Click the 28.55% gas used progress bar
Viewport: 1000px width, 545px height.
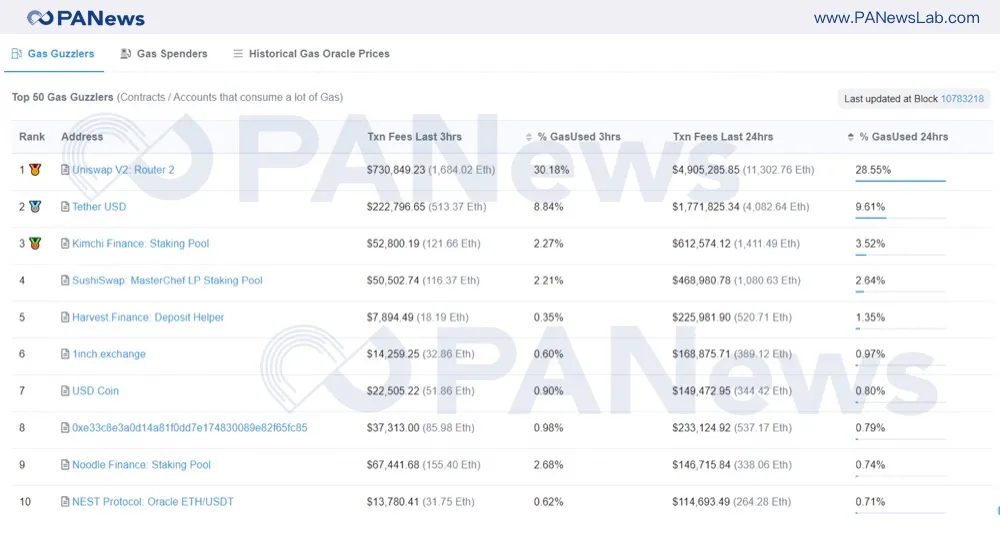[x=900, y=181]
